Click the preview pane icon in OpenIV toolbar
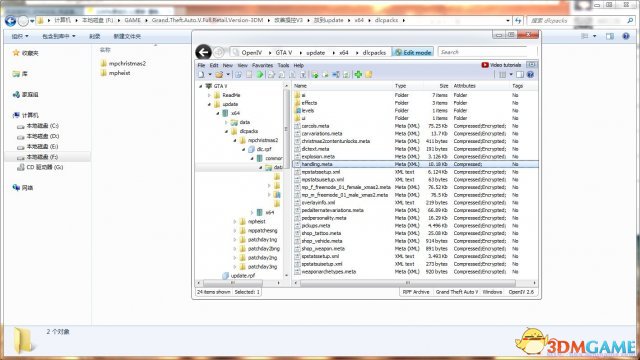This screenshot has width=640, height=360. tap(520, 75)
